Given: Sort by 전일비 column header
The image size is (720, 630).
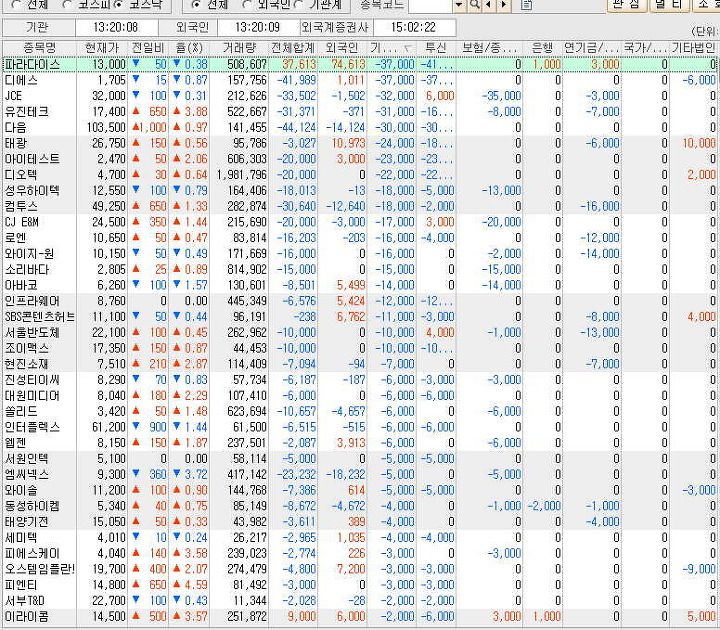Looking at the screenshot, I should coord(148,48).
